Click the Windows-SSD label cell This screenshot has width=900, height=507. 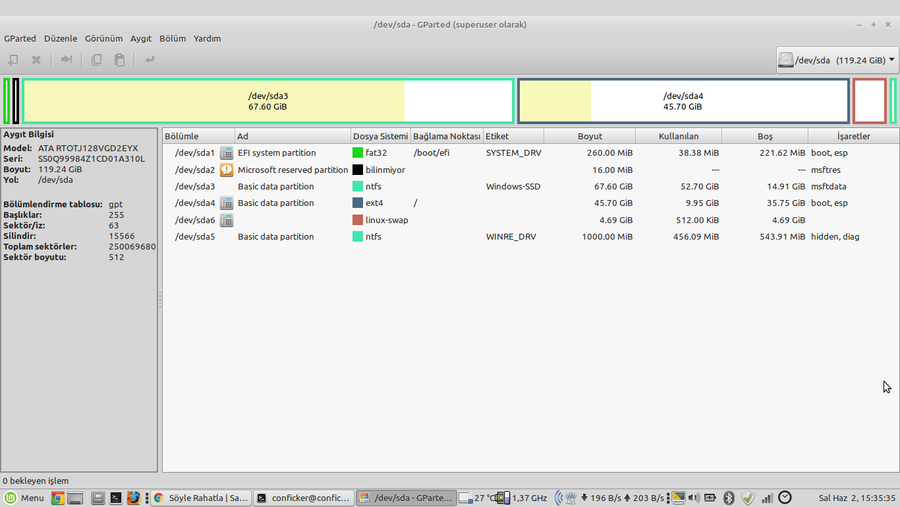[513, 187]
